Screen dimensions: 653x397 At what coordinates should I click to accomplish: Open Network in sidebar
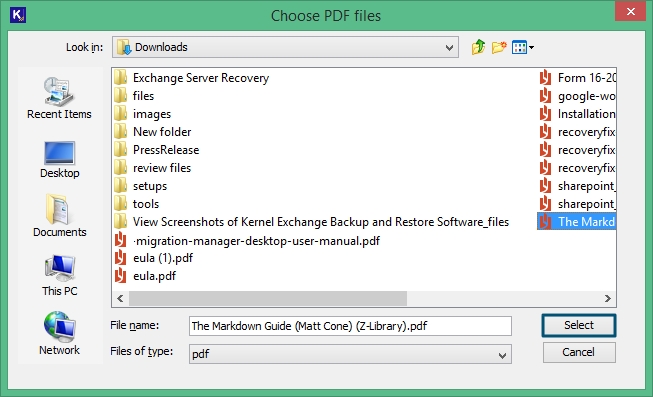[59, 333]
